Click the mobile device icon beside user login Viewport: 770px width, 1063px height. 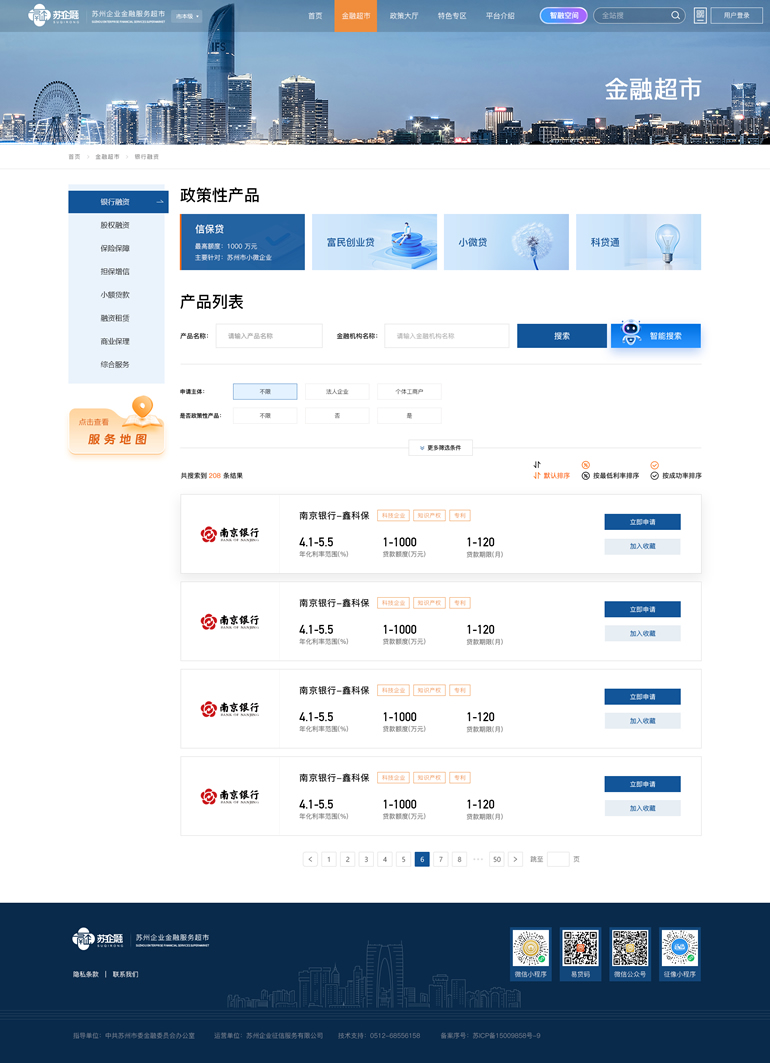tap(700, 16)
